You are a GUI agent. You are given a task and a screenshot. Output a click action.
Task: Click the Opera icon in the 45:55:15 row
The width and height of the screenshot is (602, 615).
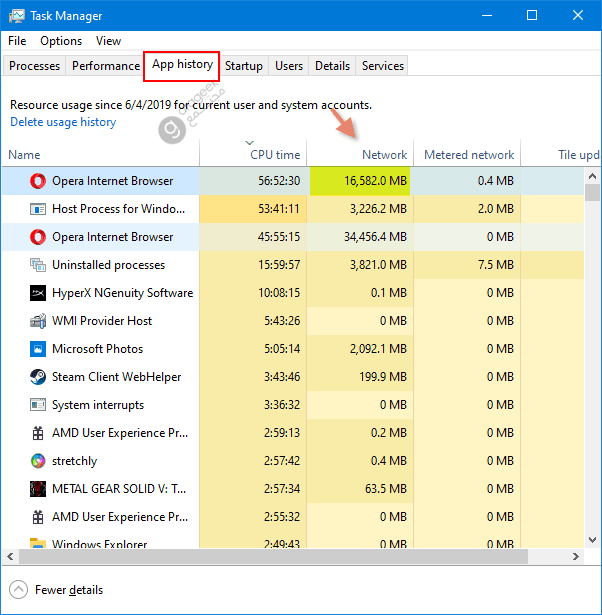[38, 237]
